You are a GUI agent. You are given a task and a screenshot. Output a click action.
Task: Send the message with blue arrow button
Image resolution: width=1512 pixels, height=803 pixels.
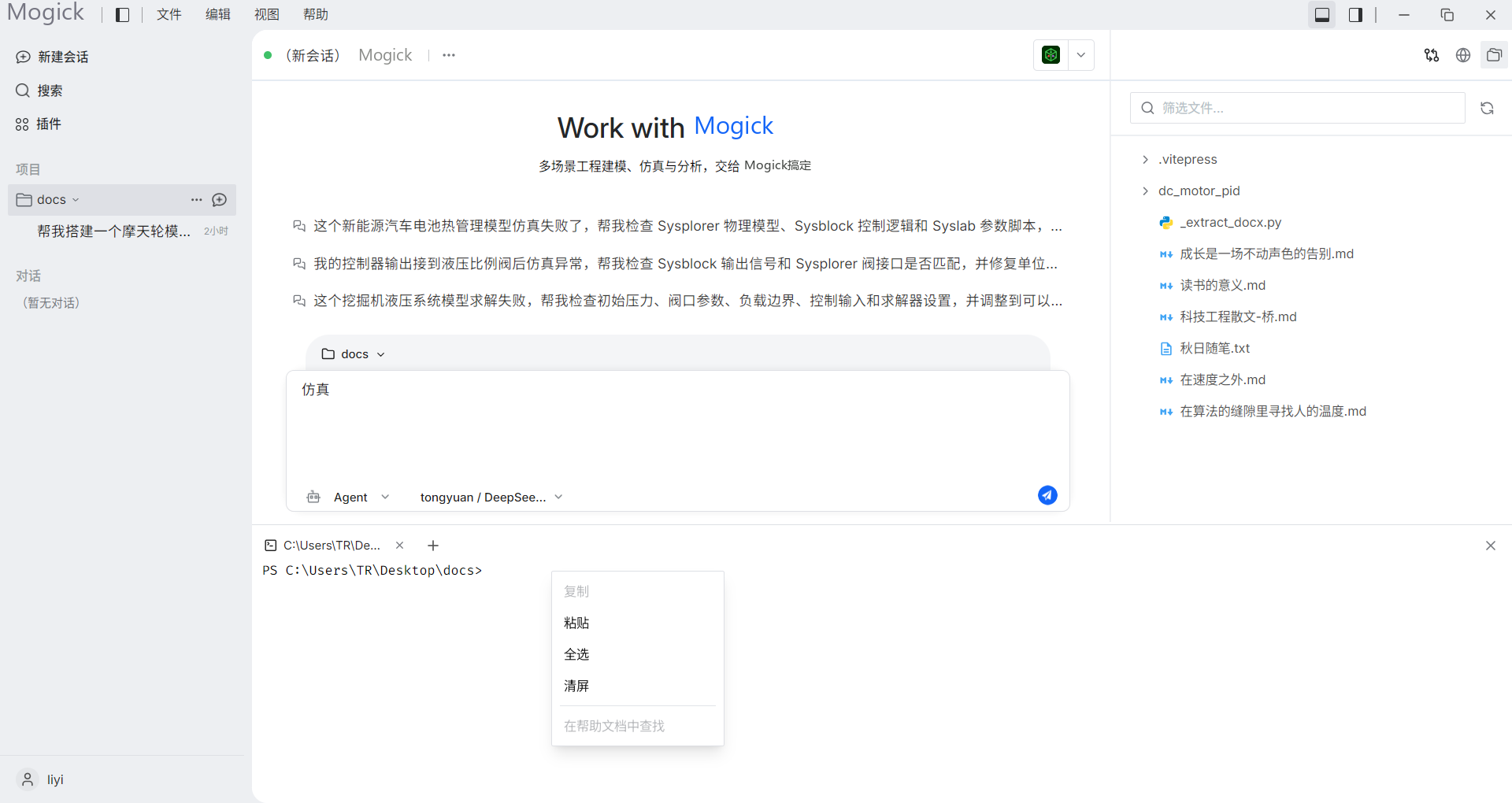tap(1047, 495)
